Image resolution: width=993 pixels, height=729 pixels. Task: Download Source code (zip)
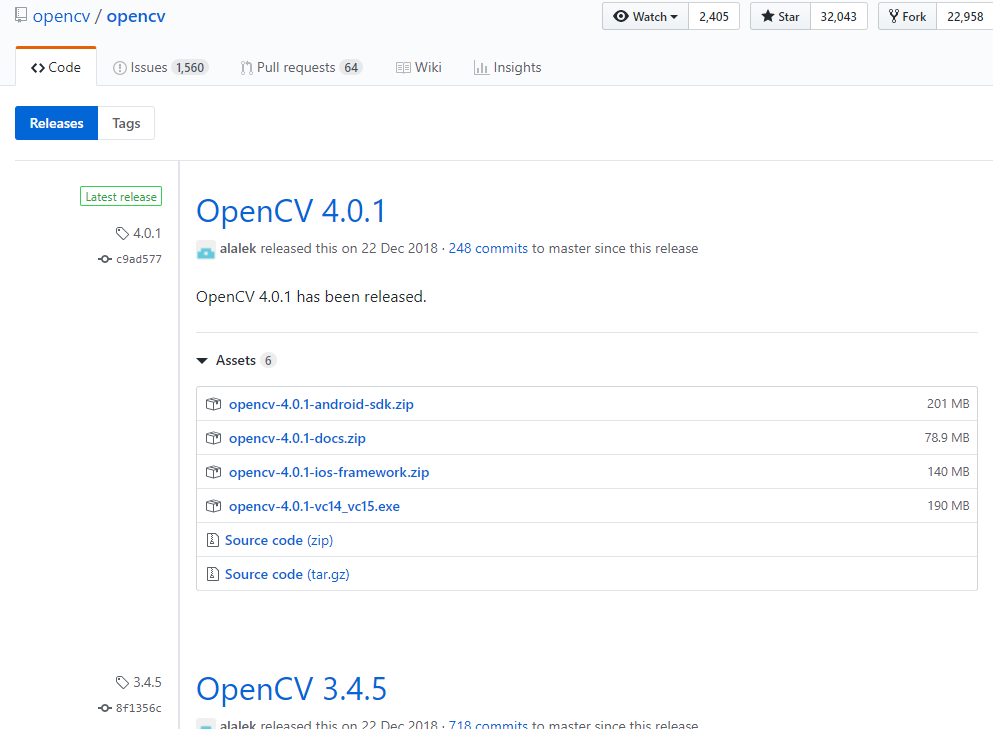coord(279,540)
